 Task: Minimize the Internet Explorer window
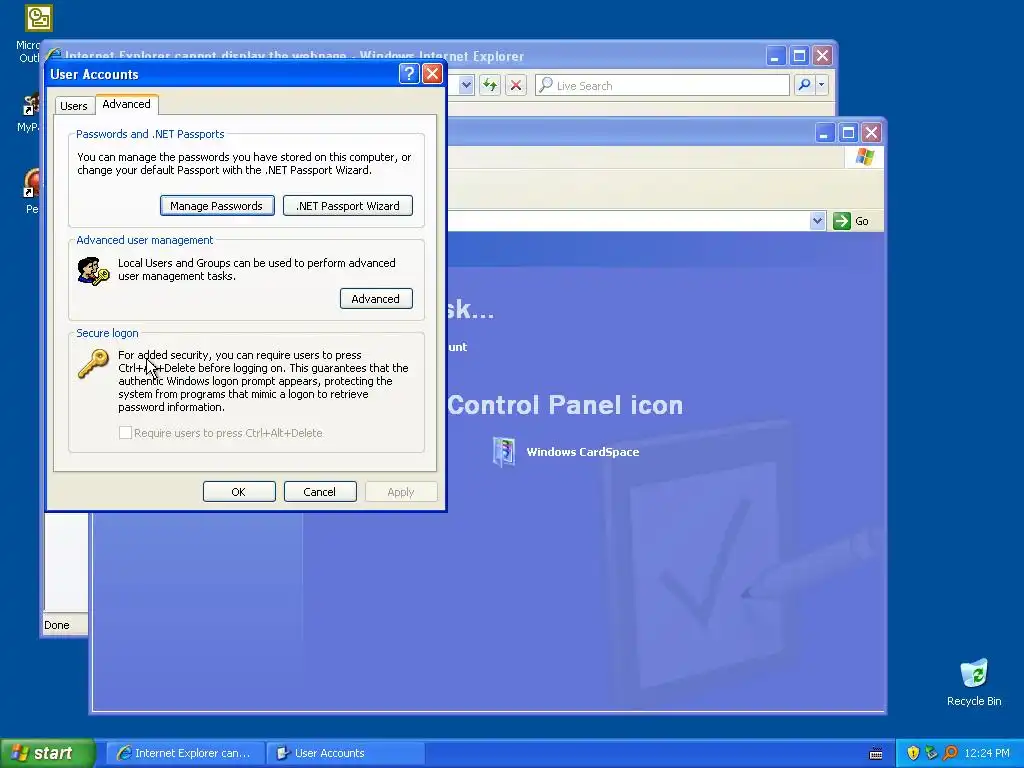coord(775,56)
